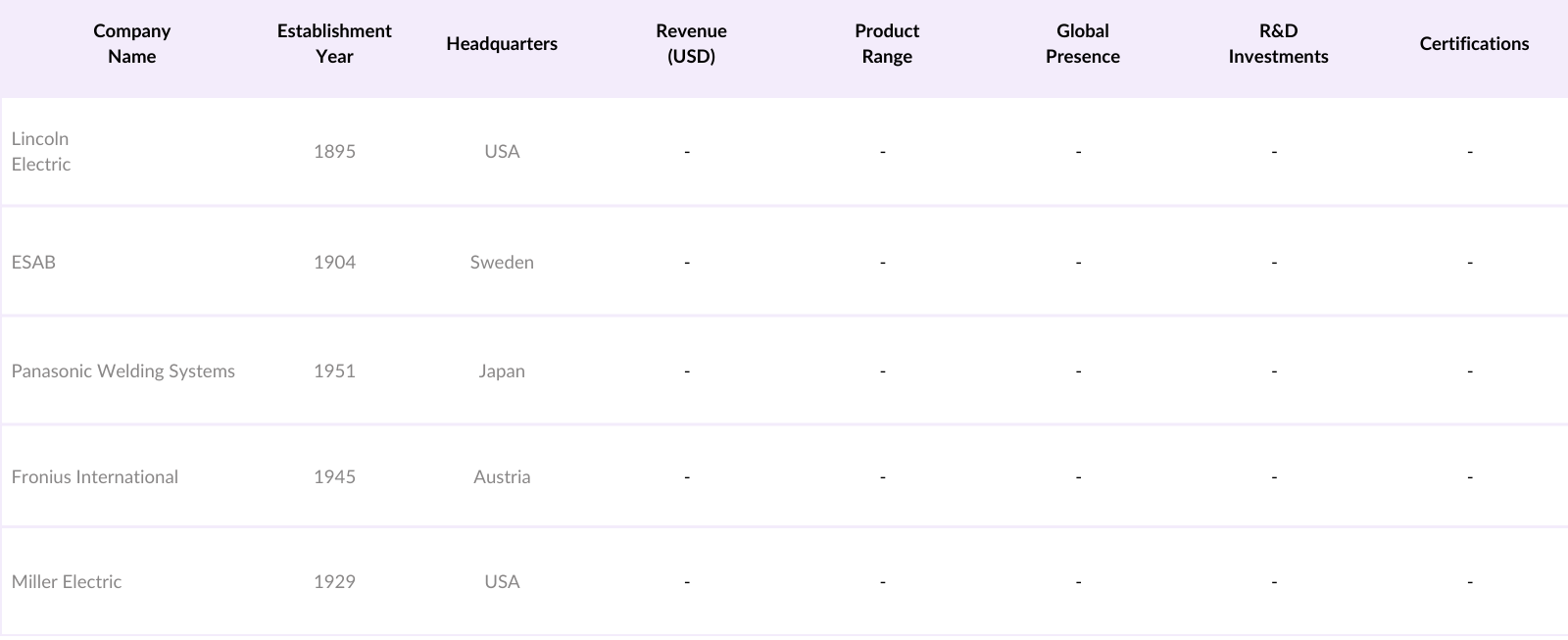Select the 1929 establishment year cell
Viewport: 1568px width, 640px height.
pos(334,582)
